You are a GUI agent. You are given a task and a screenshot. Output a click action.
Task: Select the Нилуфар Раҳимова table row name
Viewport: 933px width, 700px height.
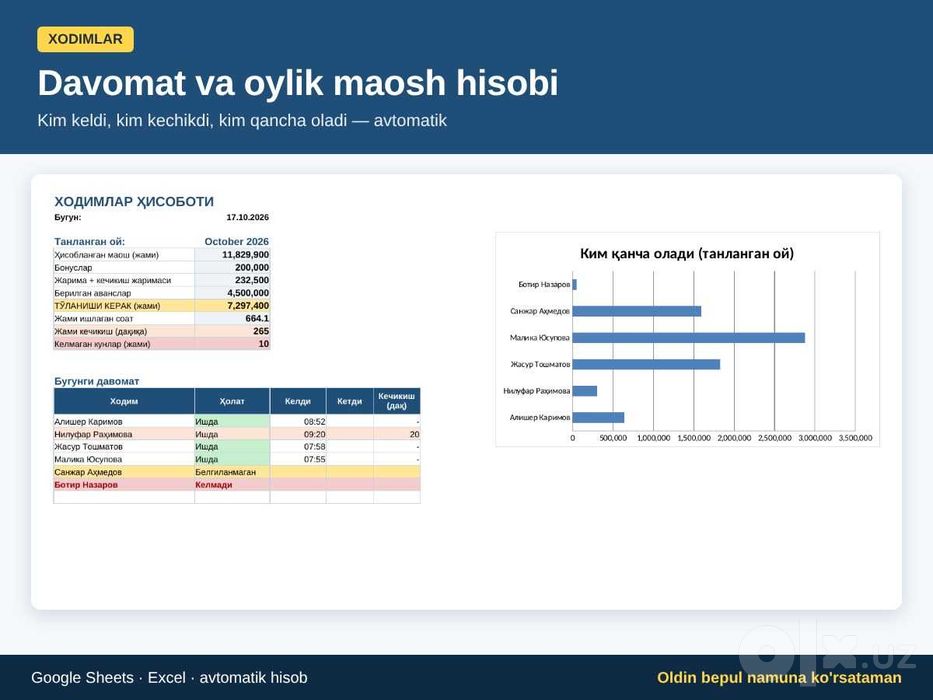[93, 435]
